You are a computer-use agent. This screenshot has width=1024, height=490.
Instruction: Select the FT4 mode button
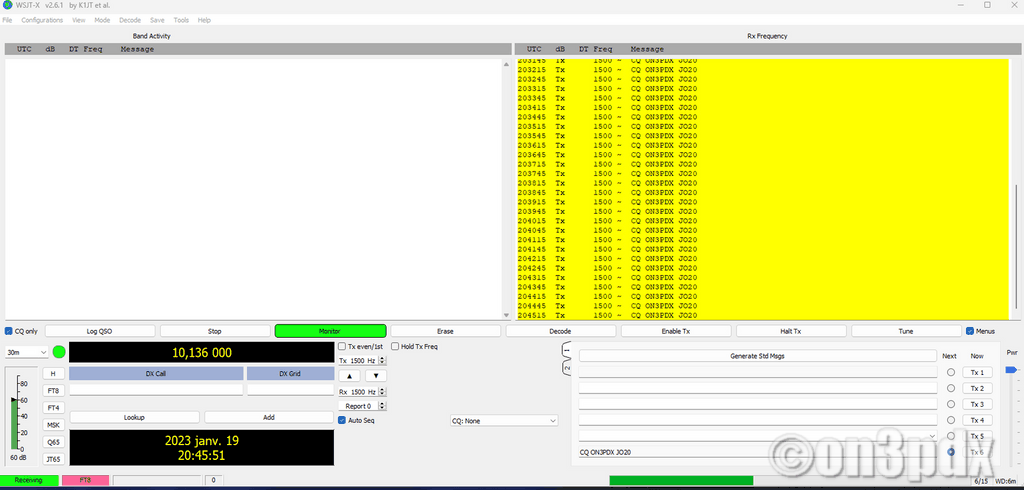(53, 408)
